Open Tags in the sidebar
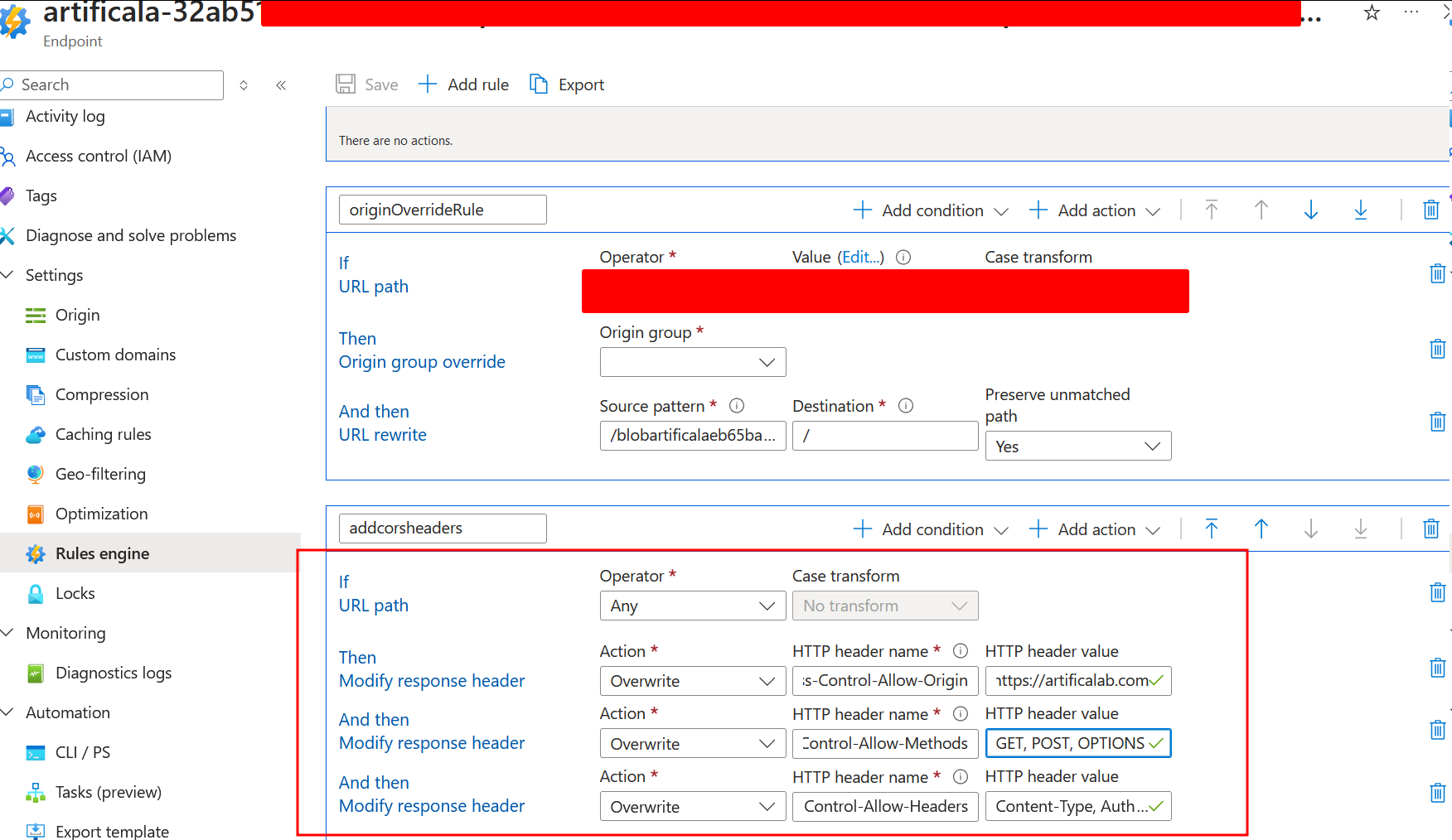The height and width of the screenshot is (840, 1452). click(41, 196)
